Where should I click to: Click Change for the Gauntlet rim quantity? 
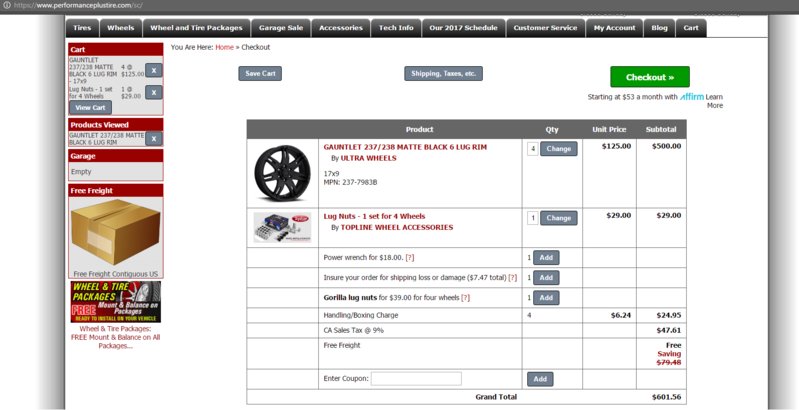coord(558,149)
